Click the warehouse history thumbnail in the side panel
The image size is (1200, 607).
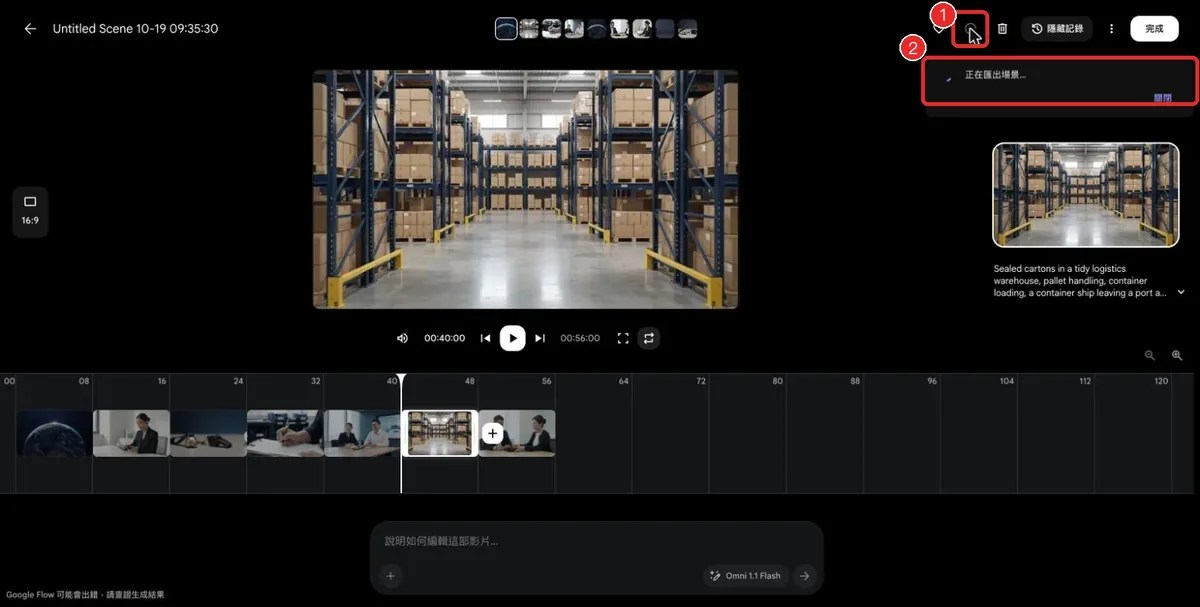1085,195
